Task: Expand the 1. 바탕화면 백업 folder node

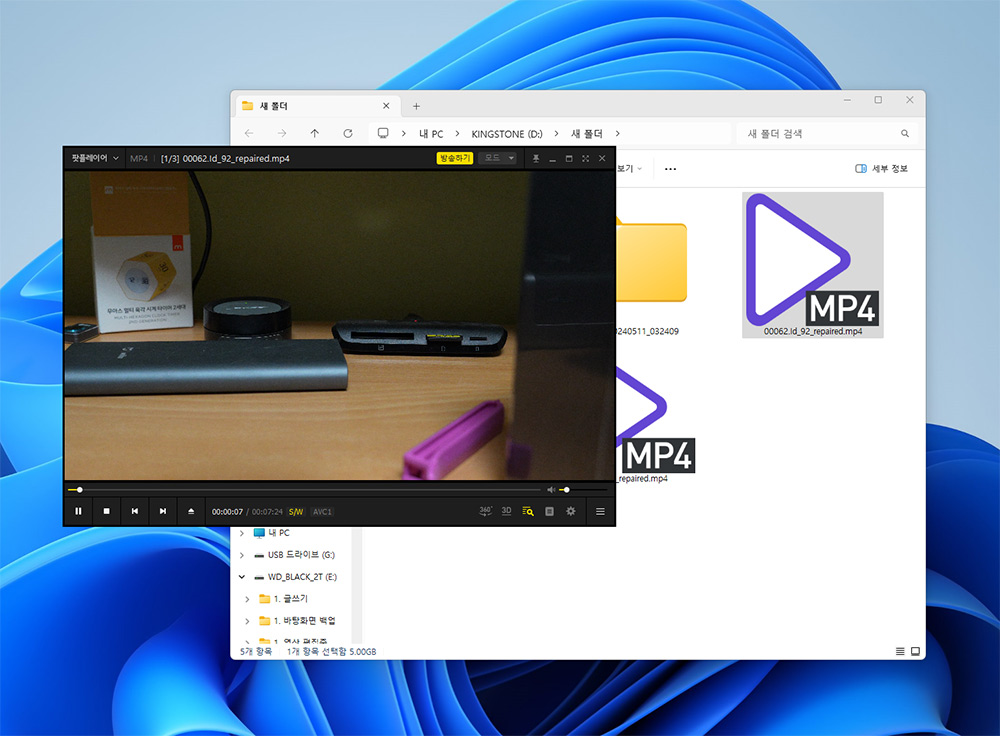Action: click(x=247, y=621)
